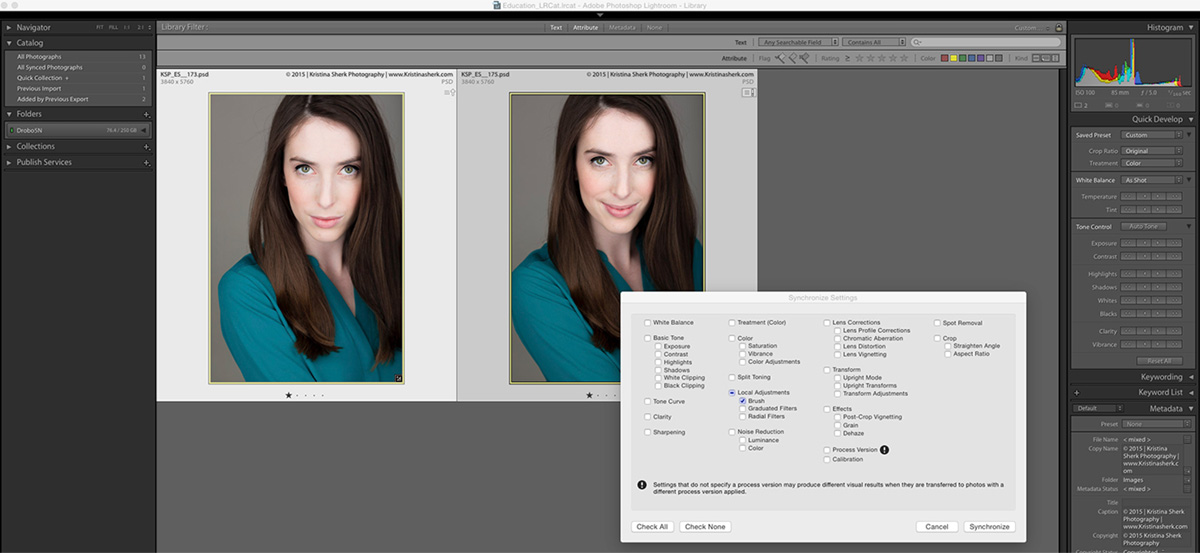The height and width of the screenshot is (553, 1200).
Task: Expand the Navigator panel
Action: pos(9,28)
